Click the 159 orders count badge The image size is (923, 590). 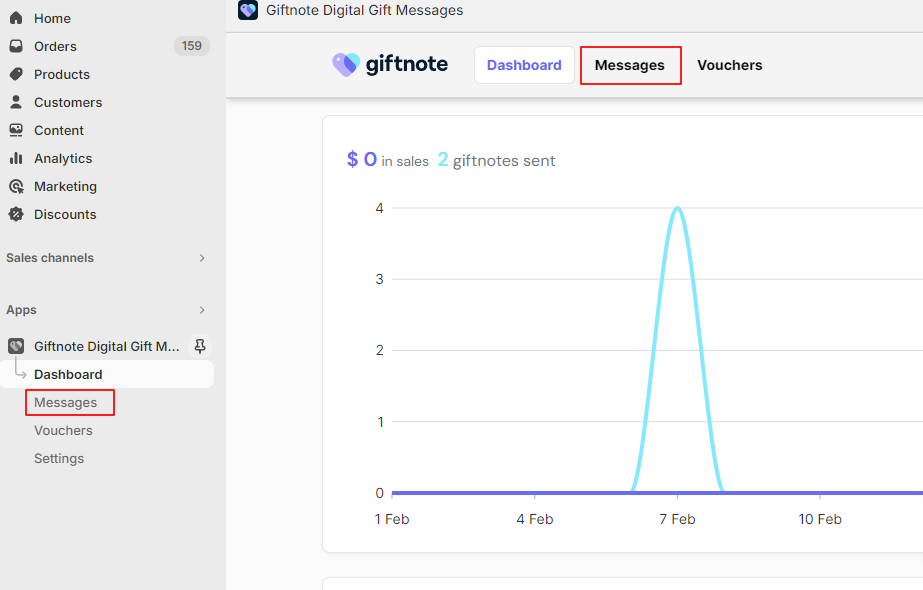coord(192,46)
